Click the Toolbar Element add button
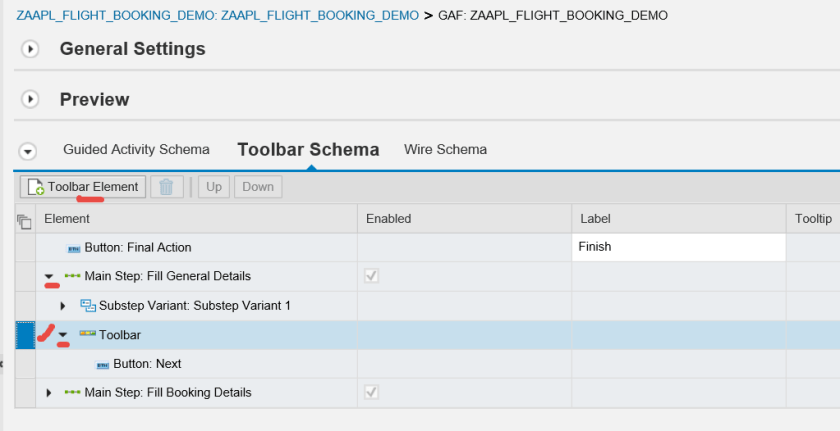Image resolution: width=840 pixels, height=431 pixels. point(83,186)
